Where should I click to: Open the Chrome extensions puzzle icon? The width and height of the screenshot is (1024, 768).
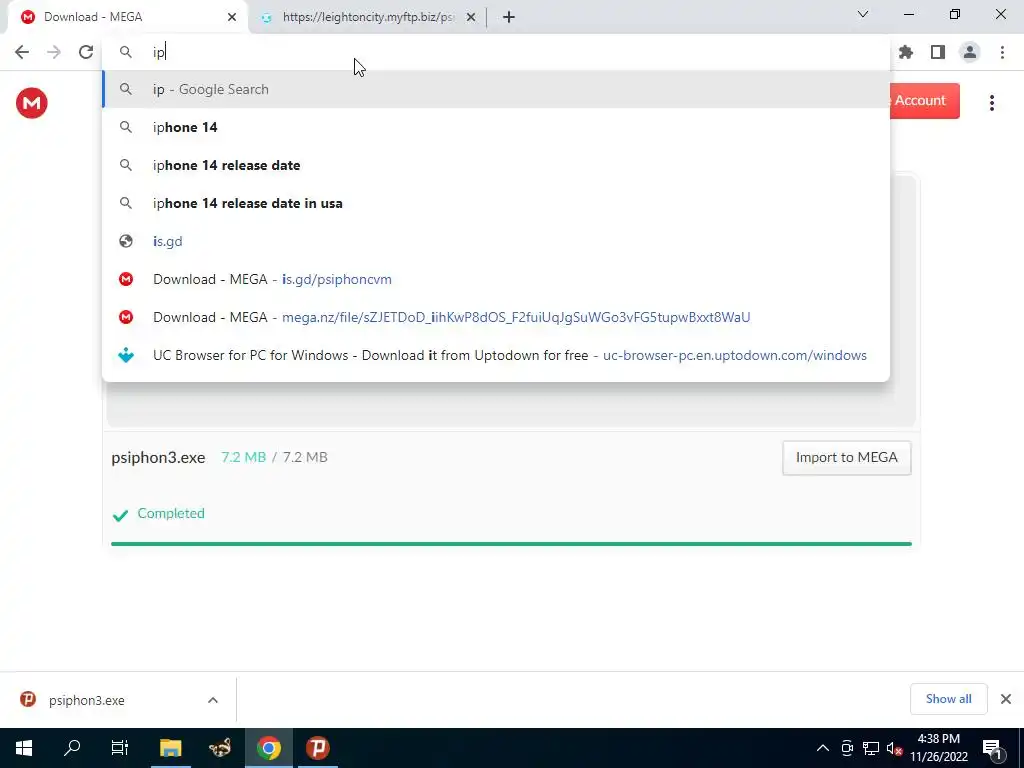pyautogui.click(x=906, y=52)
